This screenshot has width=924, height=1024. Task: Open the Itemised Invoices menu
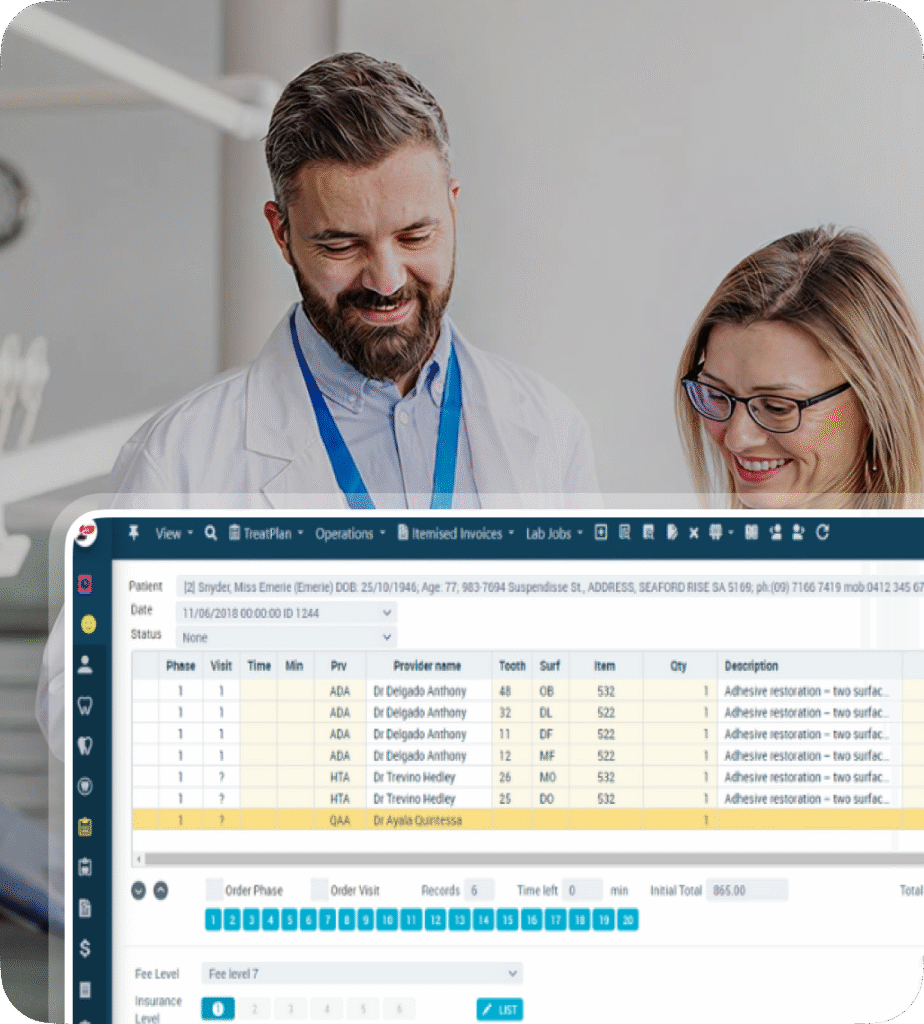pos(455,533)
